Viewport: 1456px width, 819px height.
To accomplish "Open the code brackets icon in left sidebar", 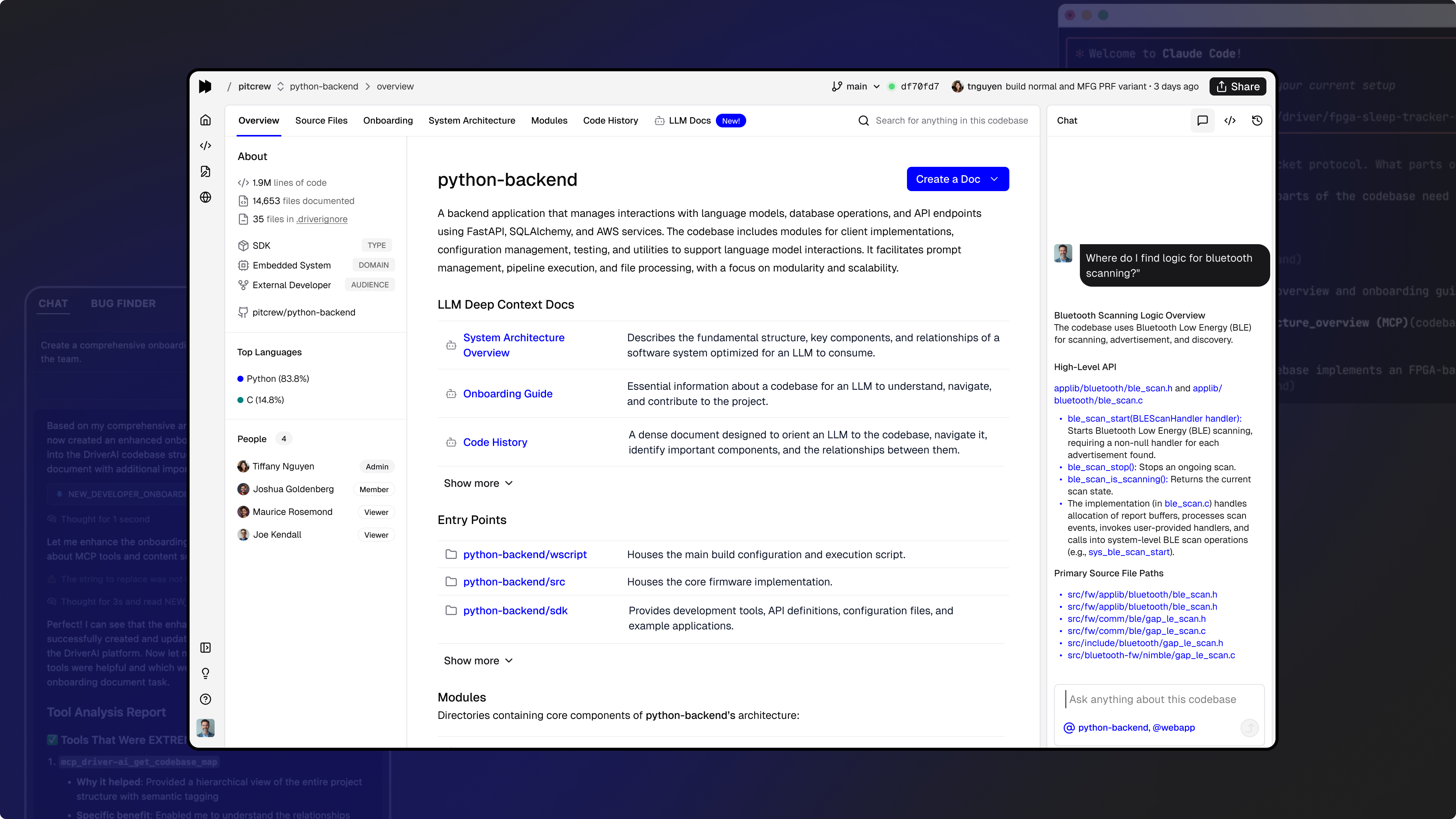I will (206, 145).
